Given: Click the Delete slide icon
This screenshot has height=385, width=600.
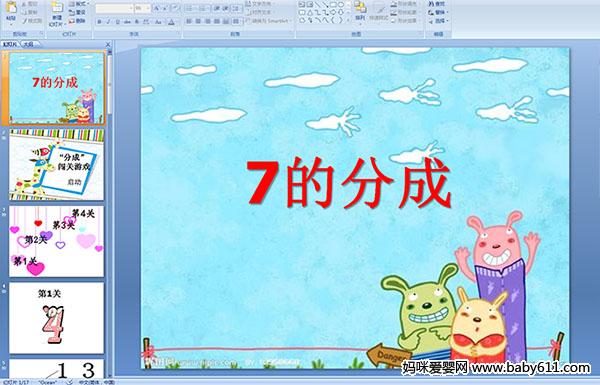Looking at the screenshot, I should pos(77,21).
